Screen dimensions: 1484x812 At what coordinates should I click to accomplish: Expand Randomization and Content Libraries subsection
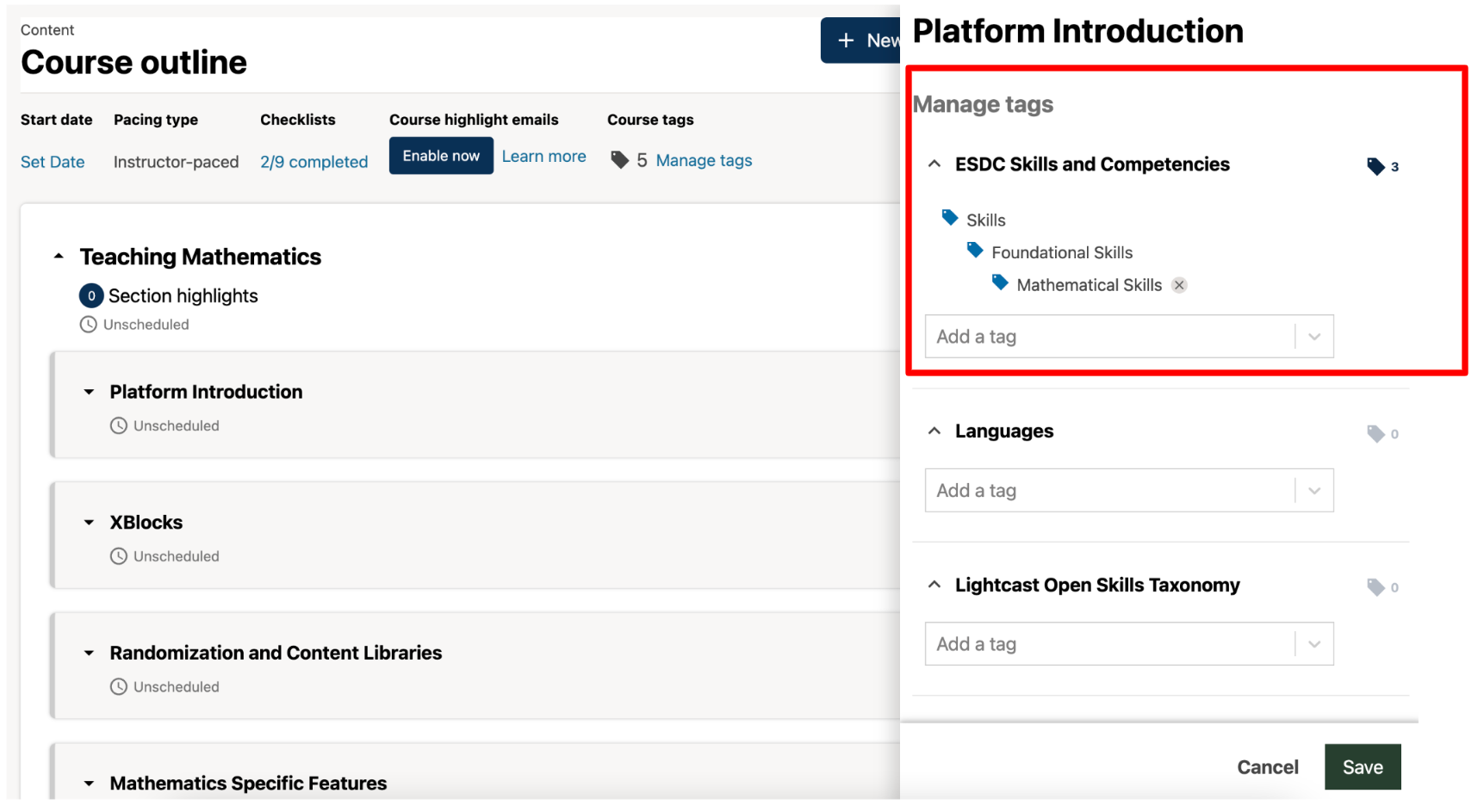point(89,653)
